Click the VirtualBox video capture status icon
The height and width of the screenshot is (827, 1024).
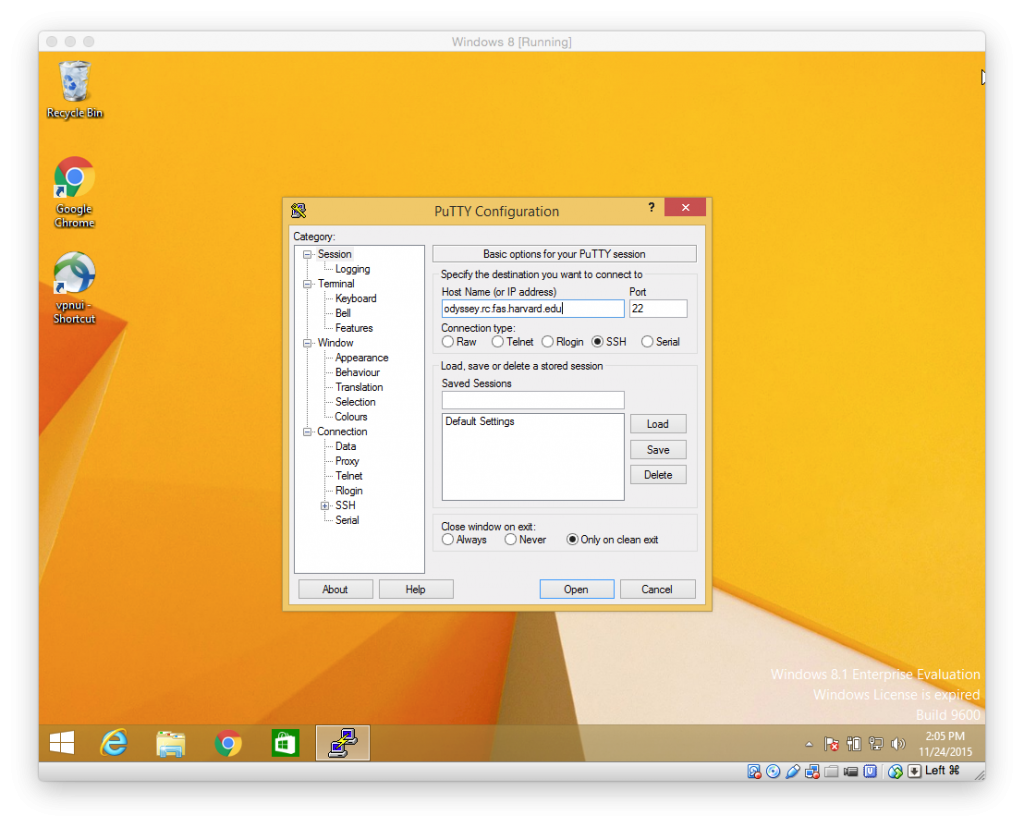[850, 772]
